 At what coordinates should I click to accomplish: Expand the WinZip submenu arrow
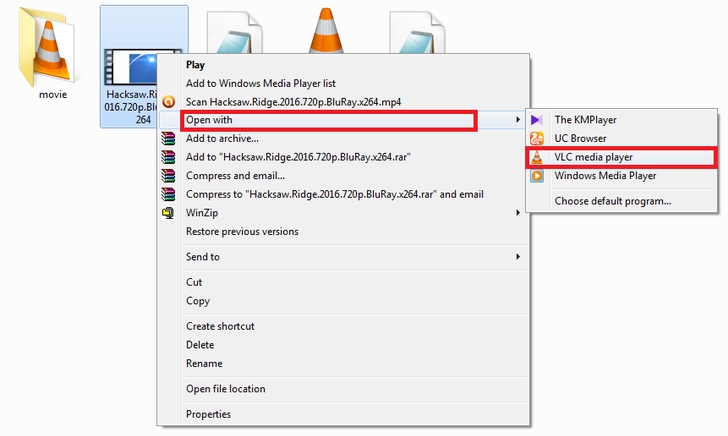pyautogui.click(x=518, y=213)
